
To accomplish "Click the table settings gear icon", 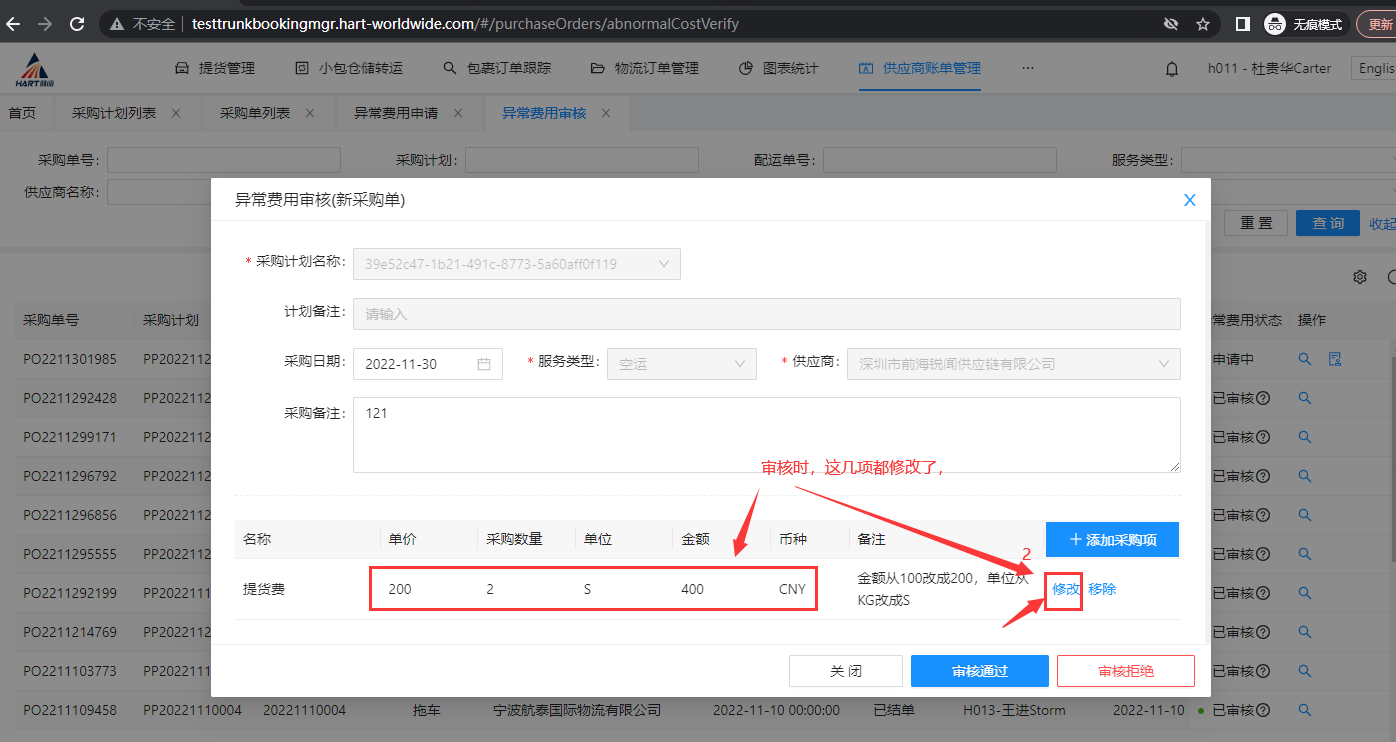I will [x=1360, y=277].
